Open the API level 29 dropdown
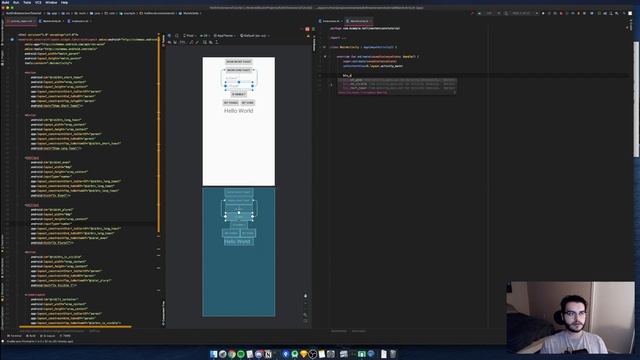This screenshot has width=640, height=360. (x=204, y=36)
